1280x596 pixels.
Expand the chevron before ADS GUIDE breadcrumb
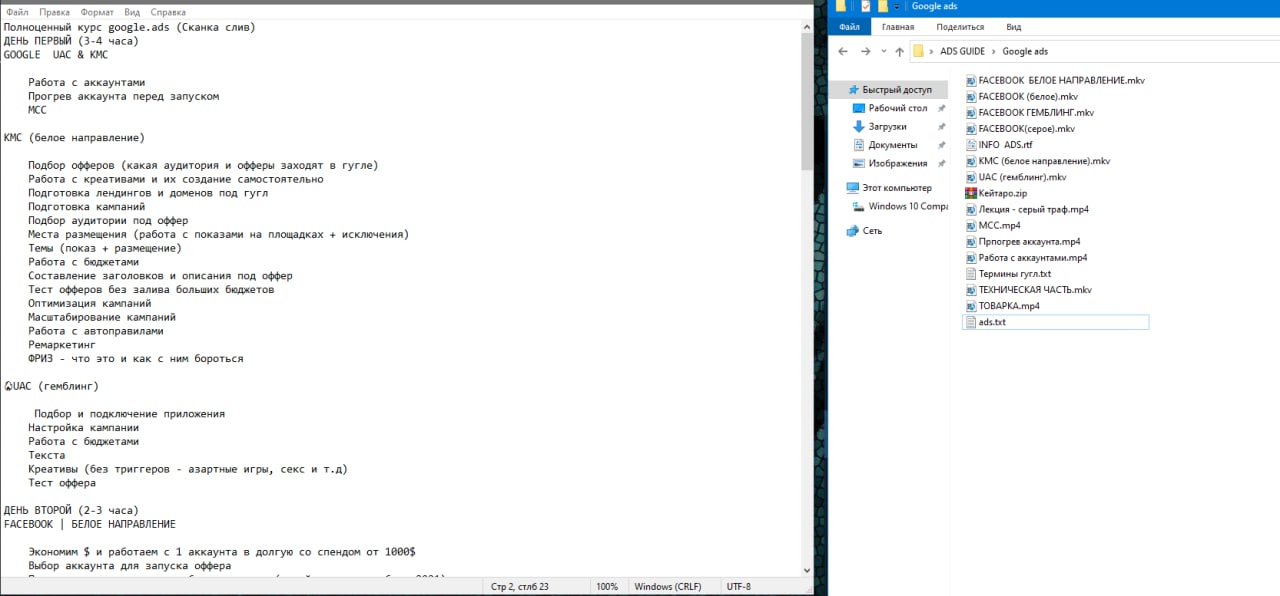coord(932,51)
